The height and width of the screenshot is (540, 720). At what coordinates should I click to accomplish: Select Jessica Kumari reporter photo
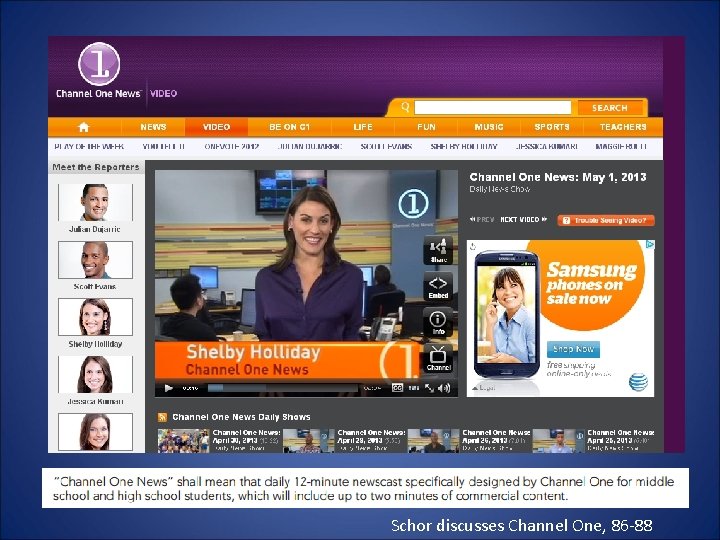[x=95, y=374]
